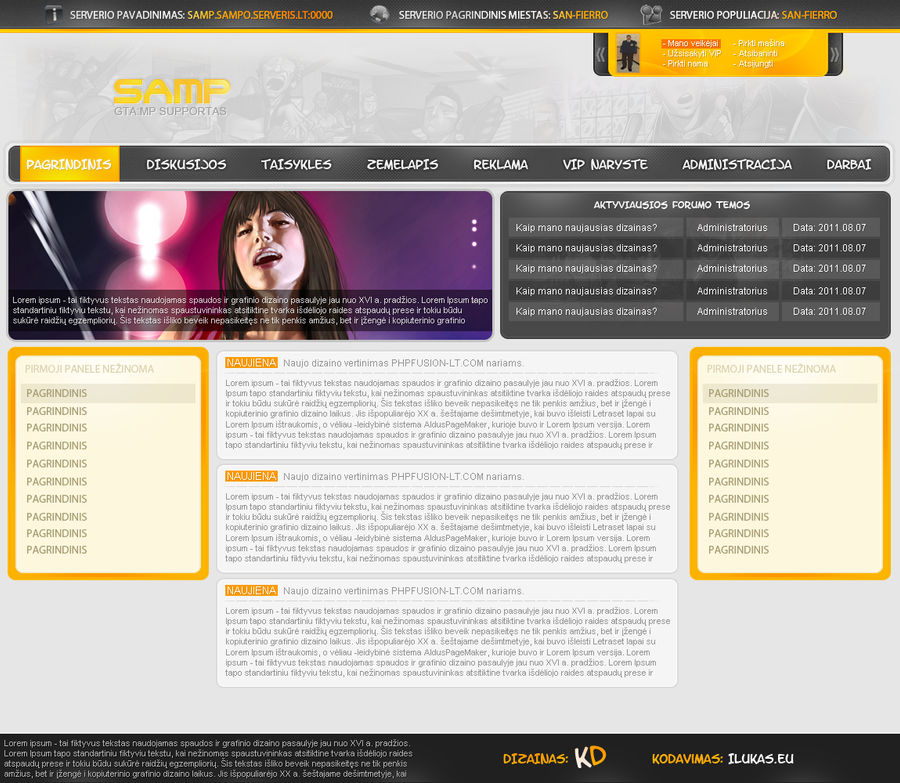Click the users icon beside Serverio Populiacija
This screenshot has height=783, width=900.
(651, 14)
